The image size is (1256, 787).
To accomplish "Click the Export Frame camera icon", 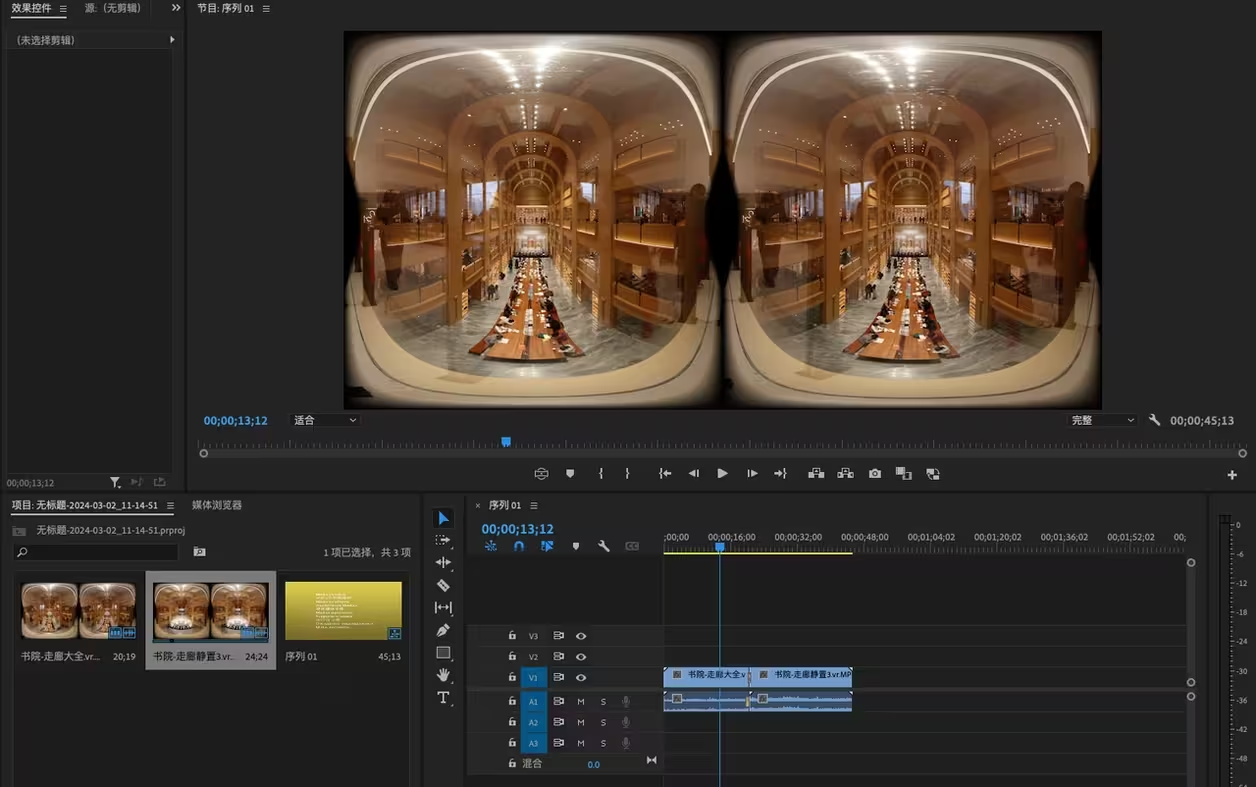I will [875, 474].
